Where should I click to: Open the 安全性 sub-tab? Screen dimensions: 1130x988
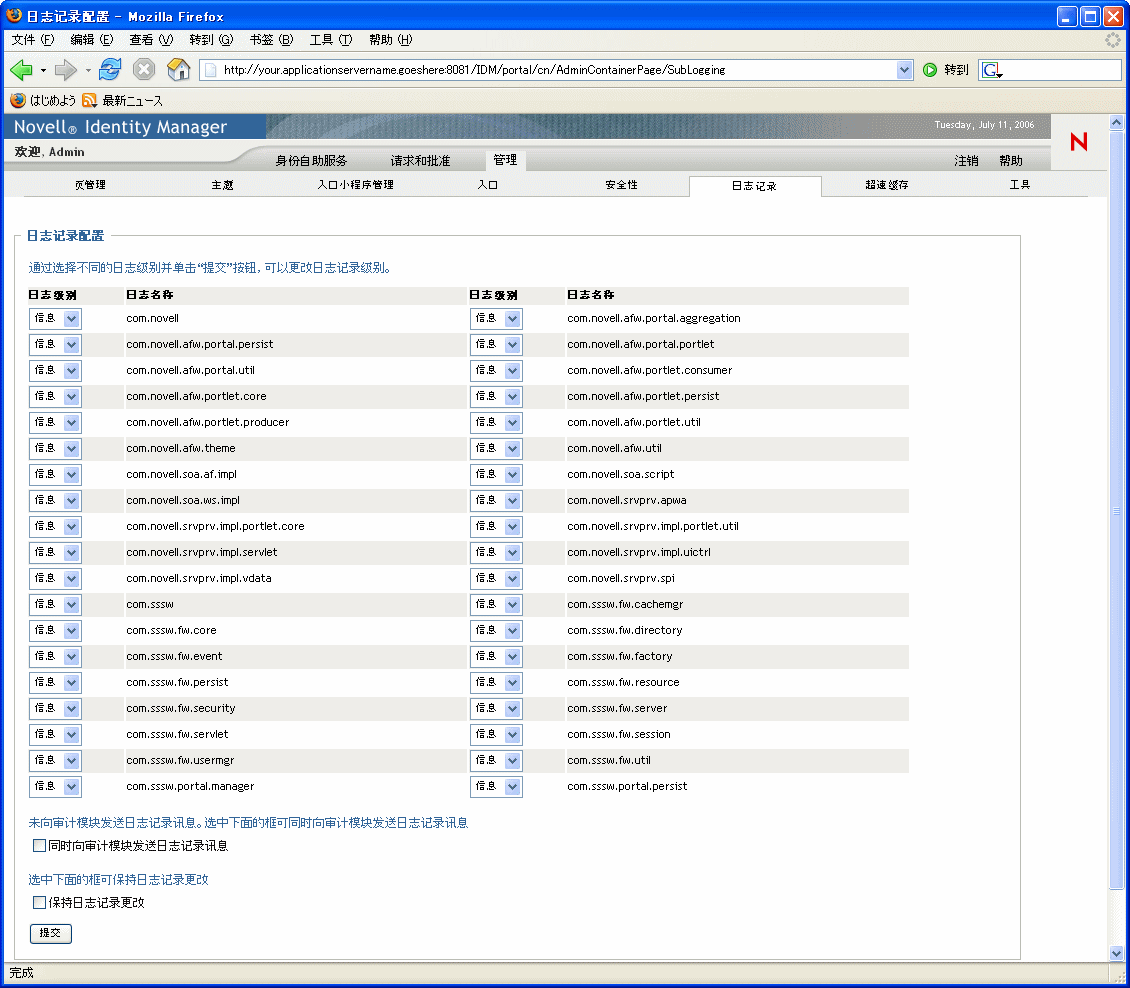pos(621,185)
